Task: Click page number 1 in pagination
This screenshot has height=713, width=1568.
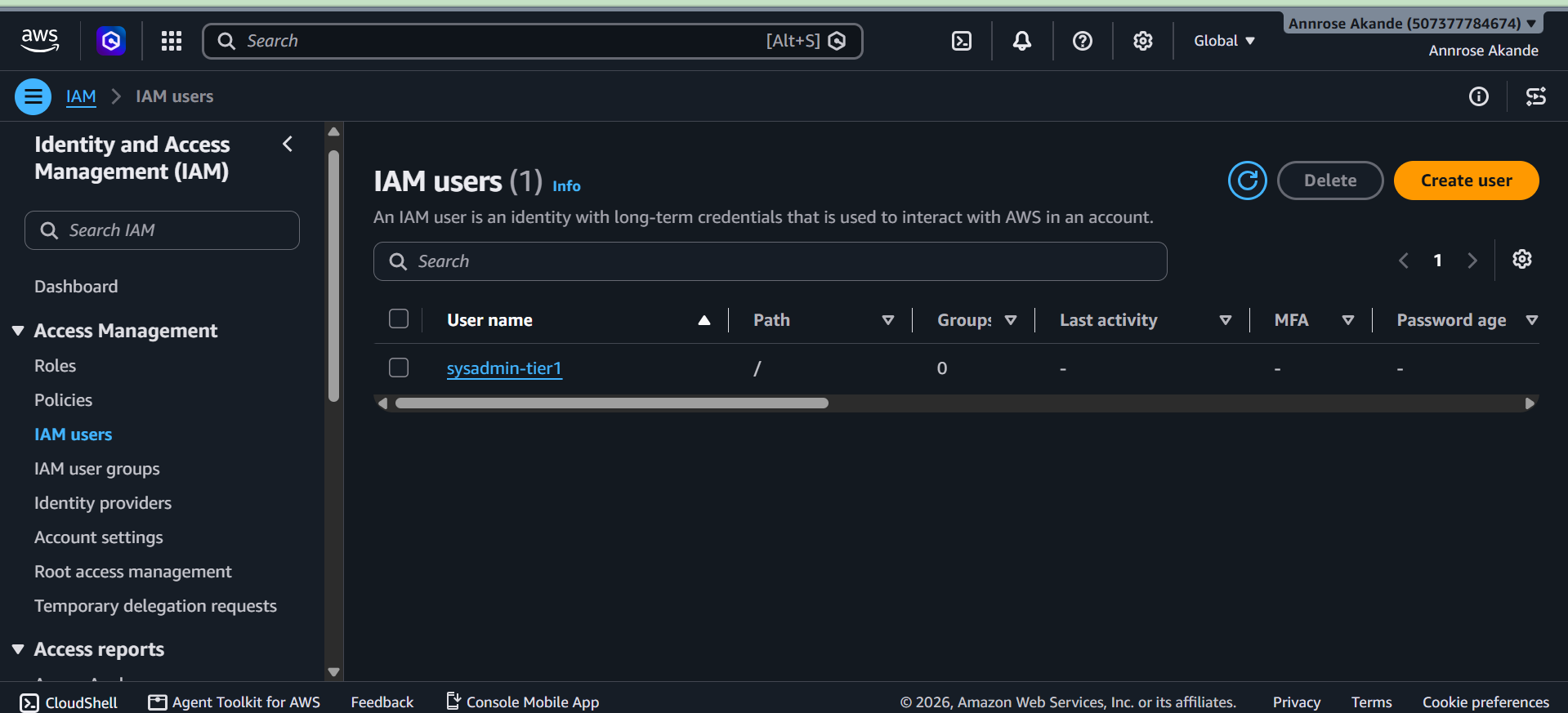Action: 1438,261
